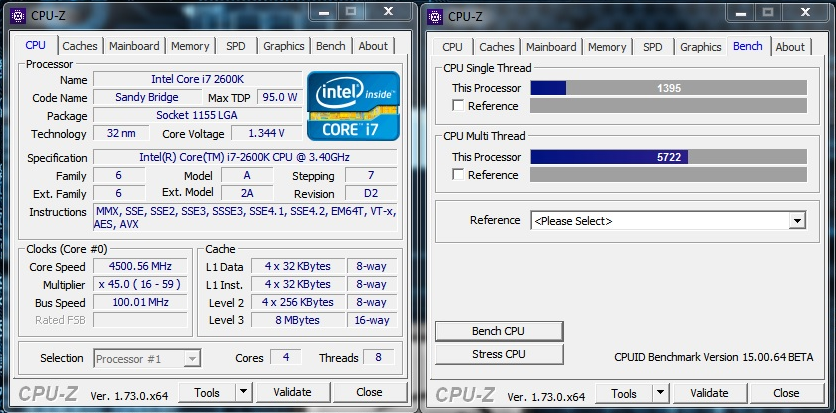The image size is (836, 413).
Task: Click the Cores count field showing 4
Action: 286,357
